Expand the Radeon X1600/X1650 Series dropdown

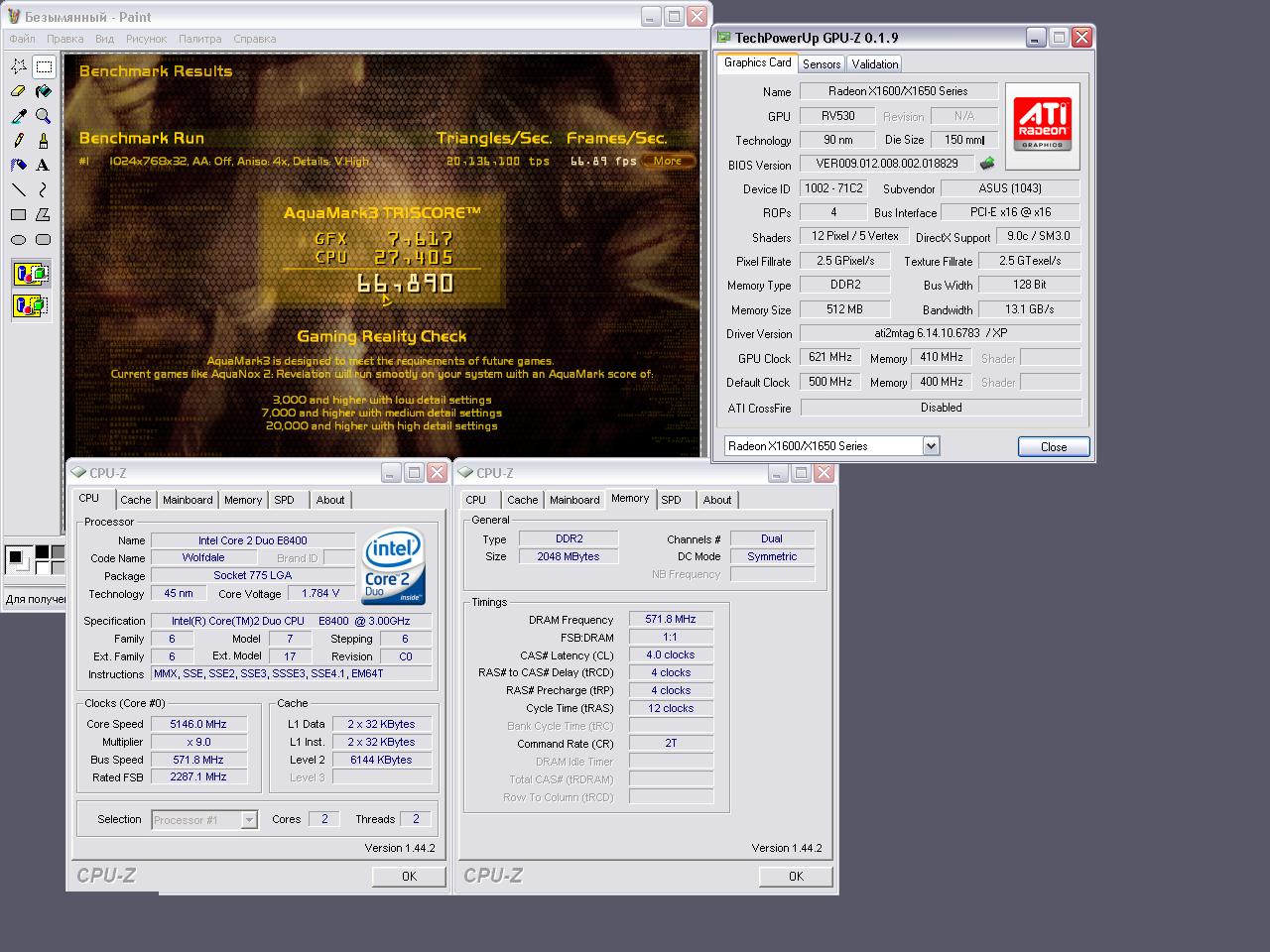tap(931, 446)
